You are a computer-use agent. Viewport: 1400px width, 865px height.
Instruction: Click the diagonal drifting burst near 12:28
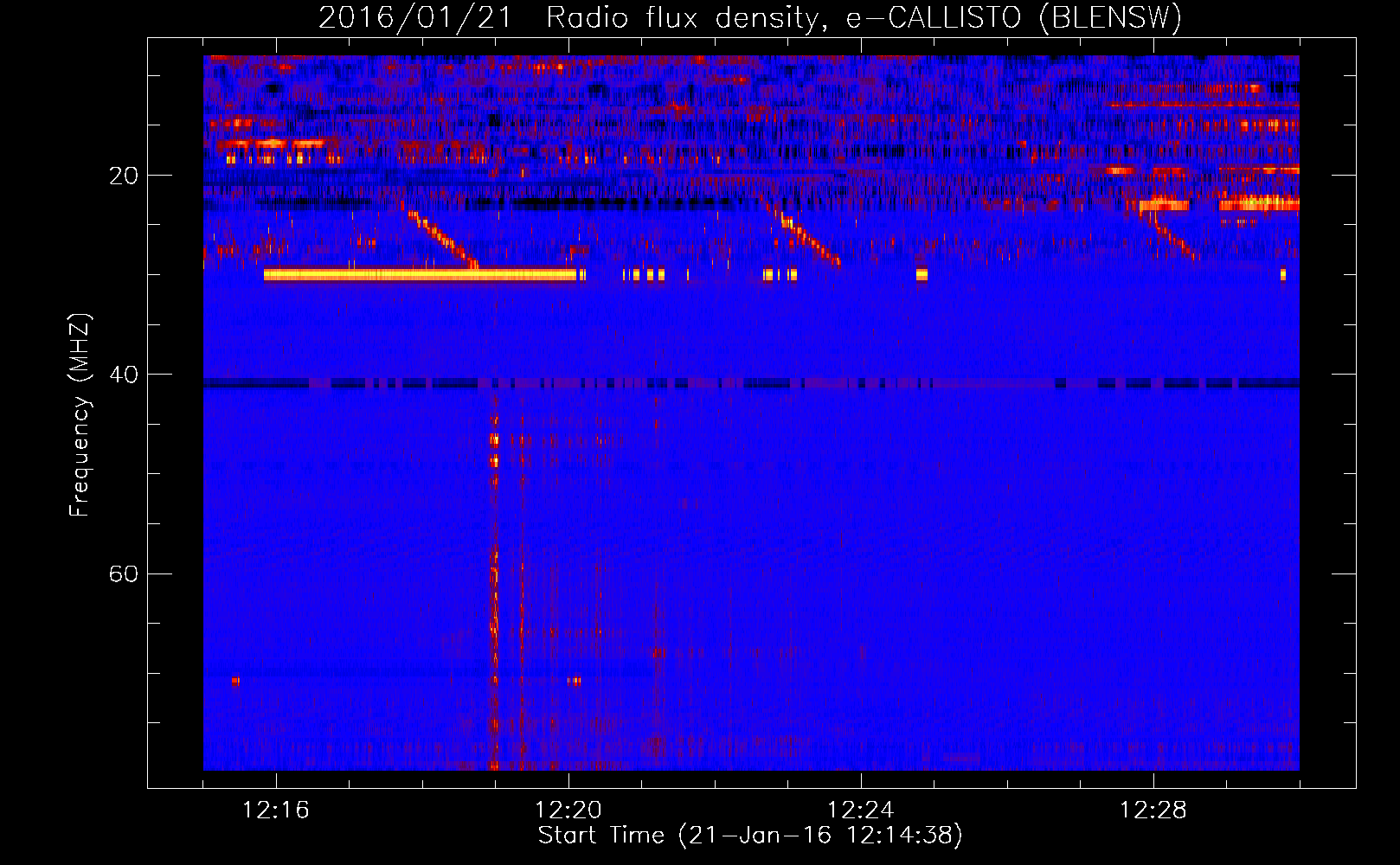tap(1172, 234)
